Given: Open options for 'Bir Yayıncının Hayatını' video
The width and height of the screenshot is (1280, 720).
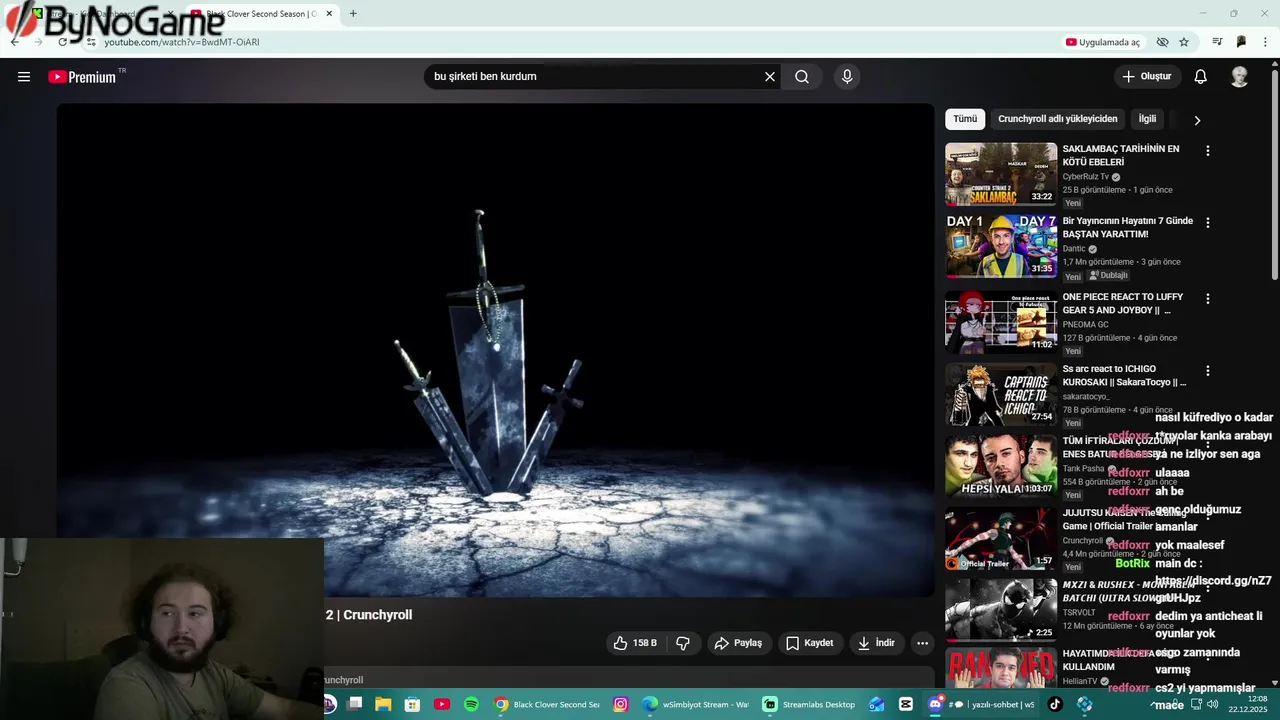Looking at the screenshot, I should coord(1207,223).
